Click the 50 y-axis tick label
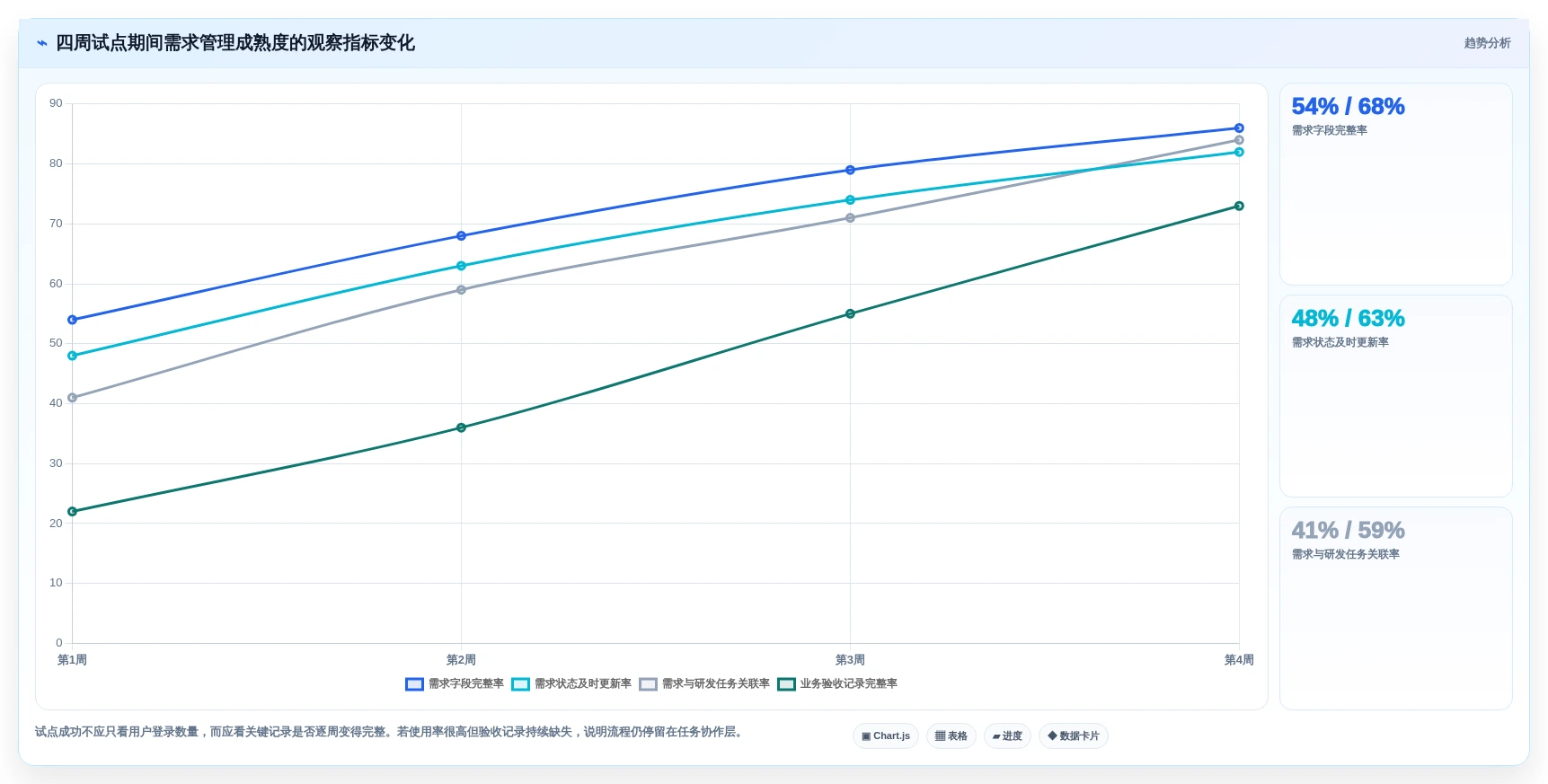The height and width of the screenshot is (784, 1548). 56,343
